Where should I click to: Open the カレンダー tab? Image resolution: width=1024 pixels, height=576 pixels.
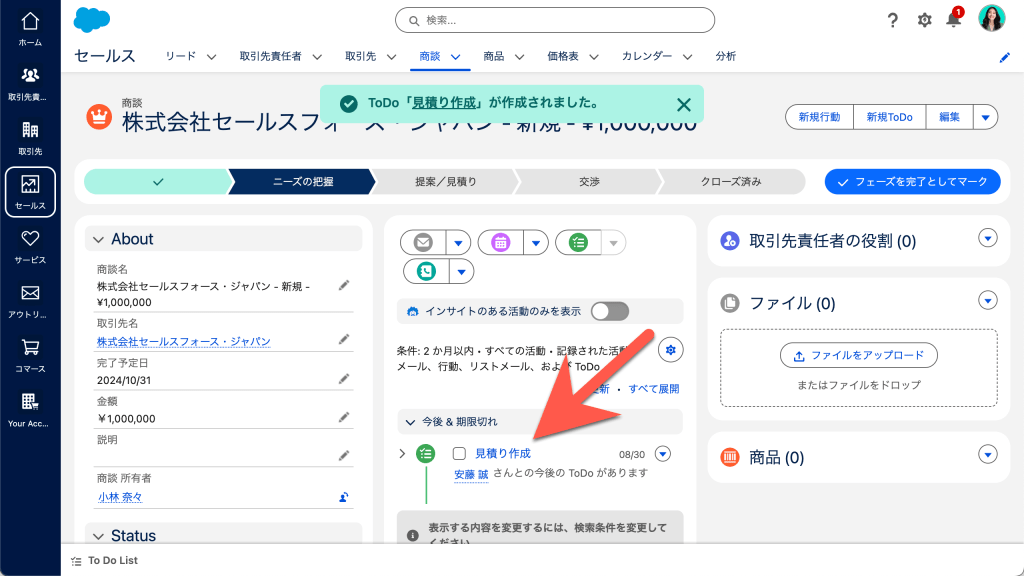(x=647, y=56)
